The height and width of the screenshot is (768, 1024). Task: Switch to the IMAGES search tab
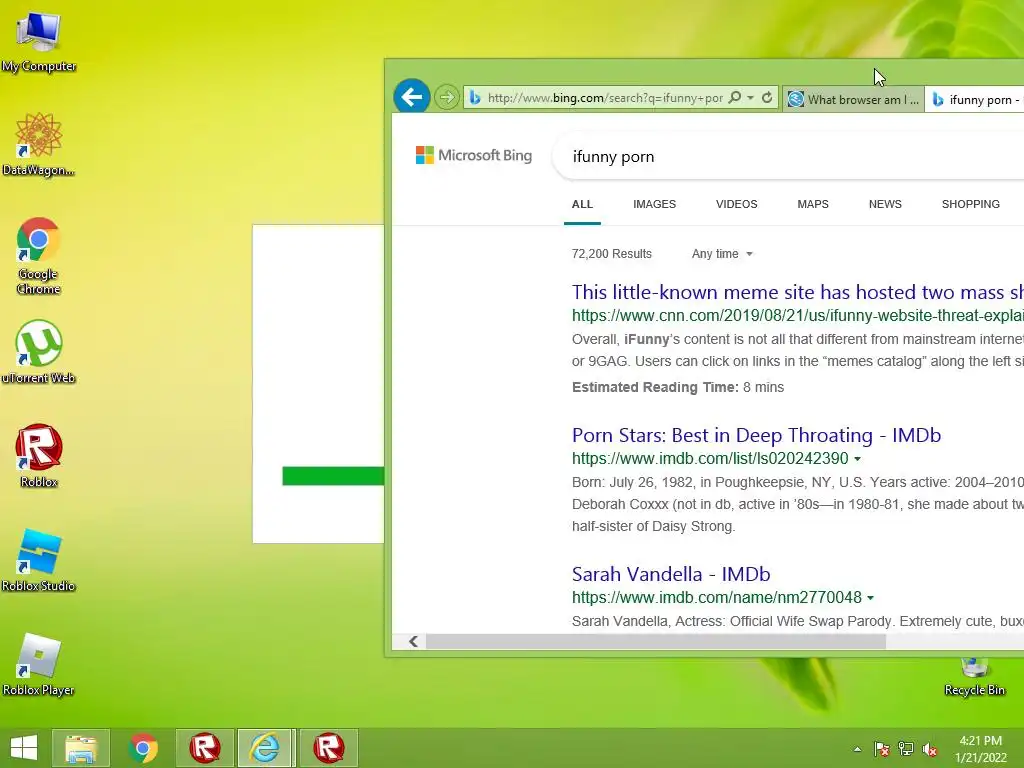point(654,204)
